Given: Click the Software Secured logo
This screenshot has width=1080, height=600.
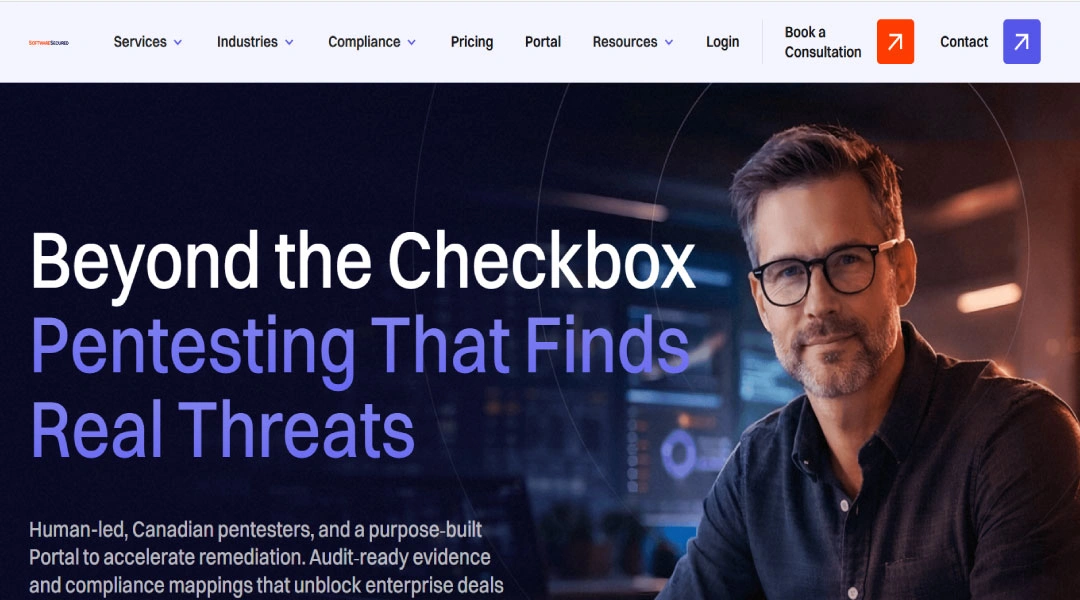Looking at the screenshot, I should [48, 43].
